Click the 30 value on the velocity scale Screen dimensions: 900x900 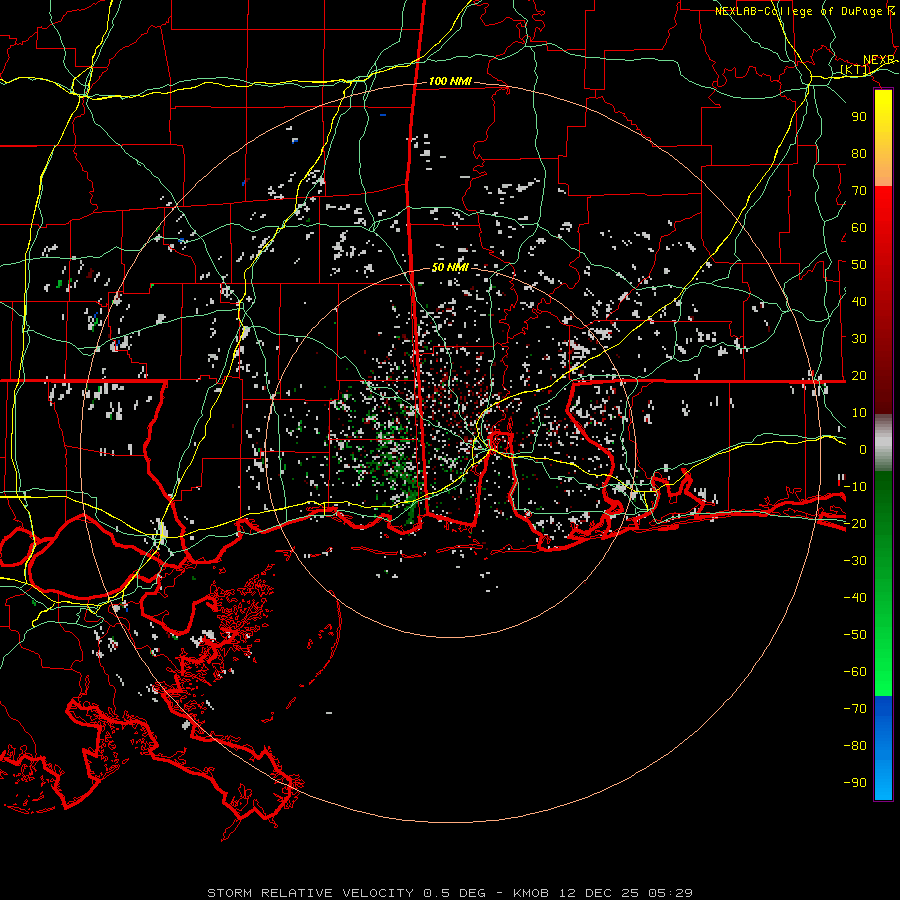pyautogui.click(x=859, y=339)
